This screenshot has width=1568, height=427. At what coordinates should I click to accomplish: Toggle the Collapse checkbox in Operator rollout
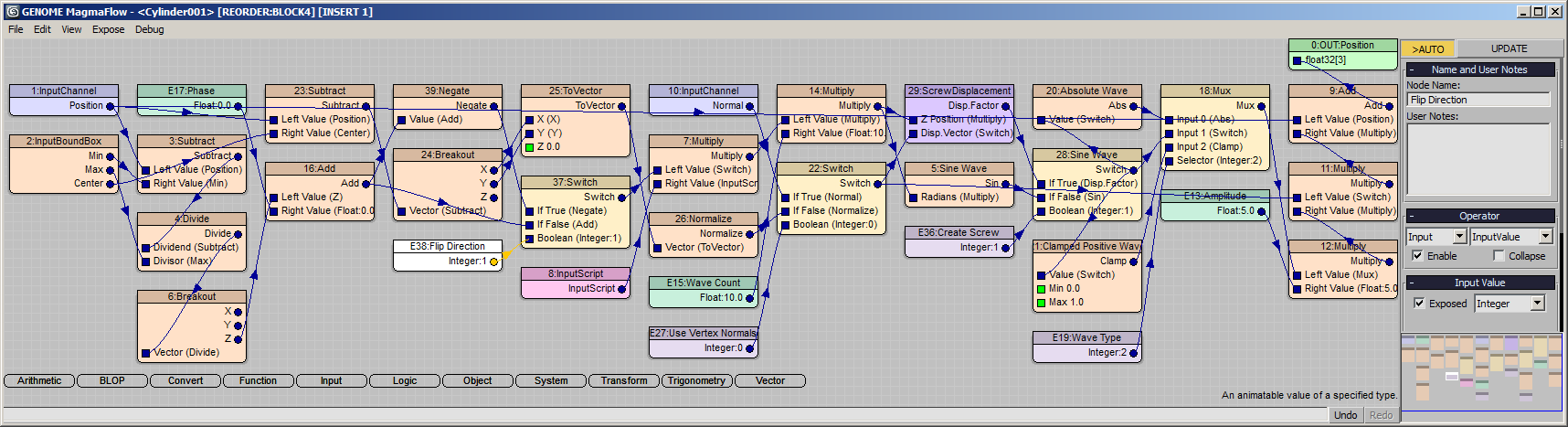click(1499, 256)
